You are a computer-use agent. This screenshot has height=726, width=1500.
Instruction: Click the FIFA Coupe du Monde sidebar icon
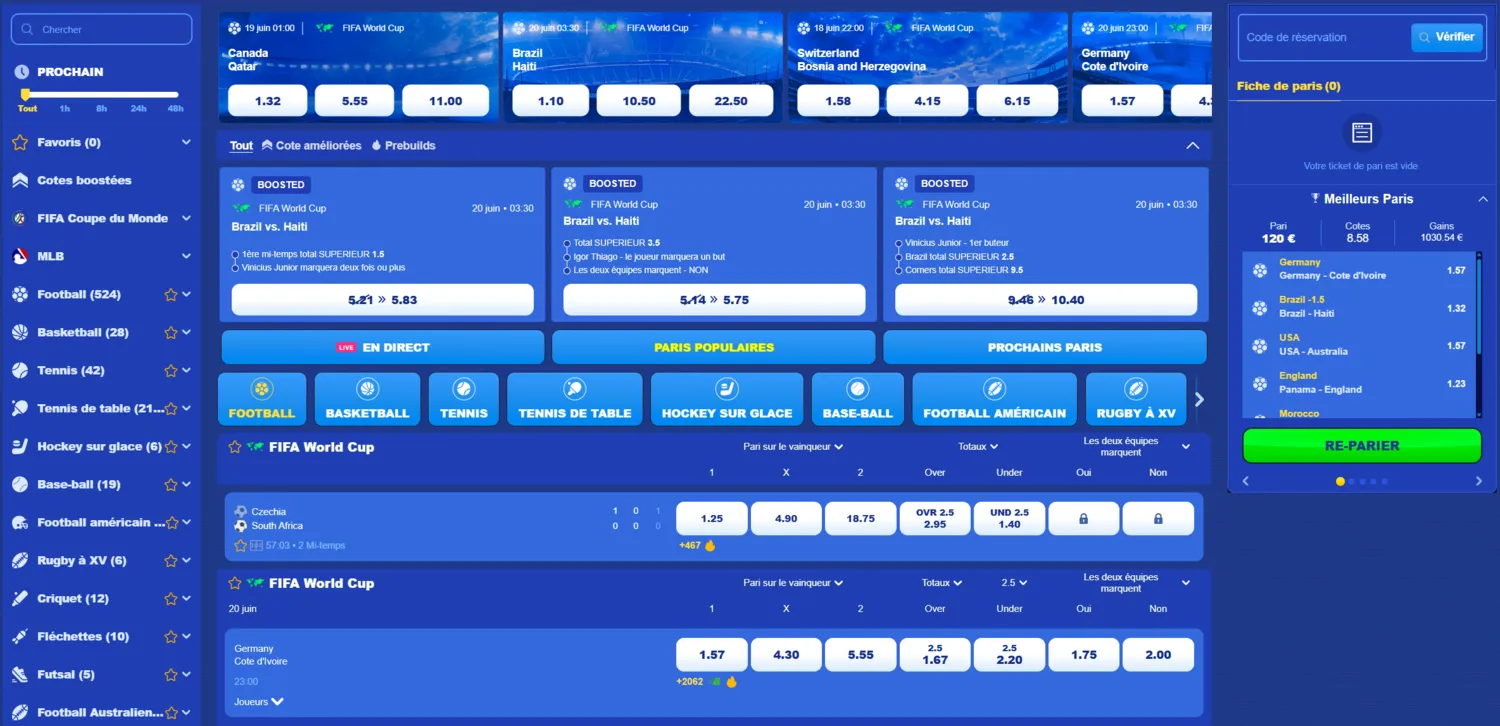tap(20, 219)
